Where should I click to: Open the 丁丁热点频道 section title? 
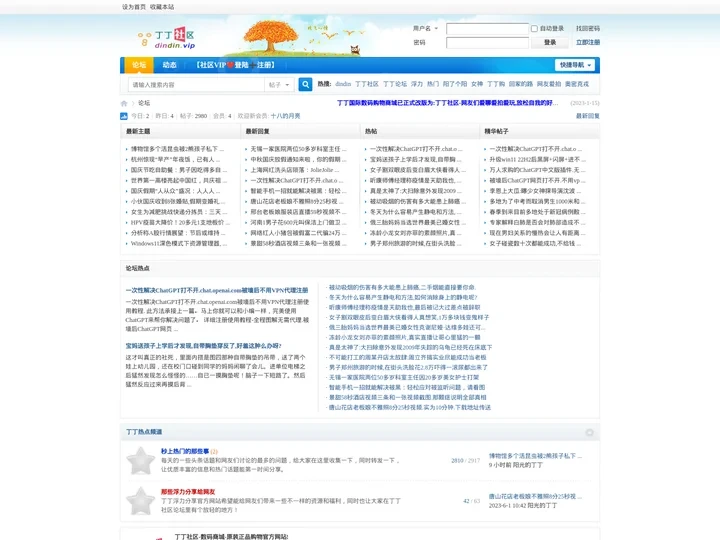[x=144, y=432]
